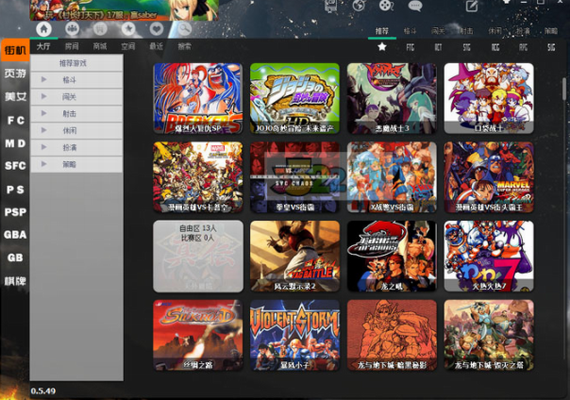The height and width of the screenshot is (400, 570).
Task: Click the magnifier search icon
Action: (184, 29)
